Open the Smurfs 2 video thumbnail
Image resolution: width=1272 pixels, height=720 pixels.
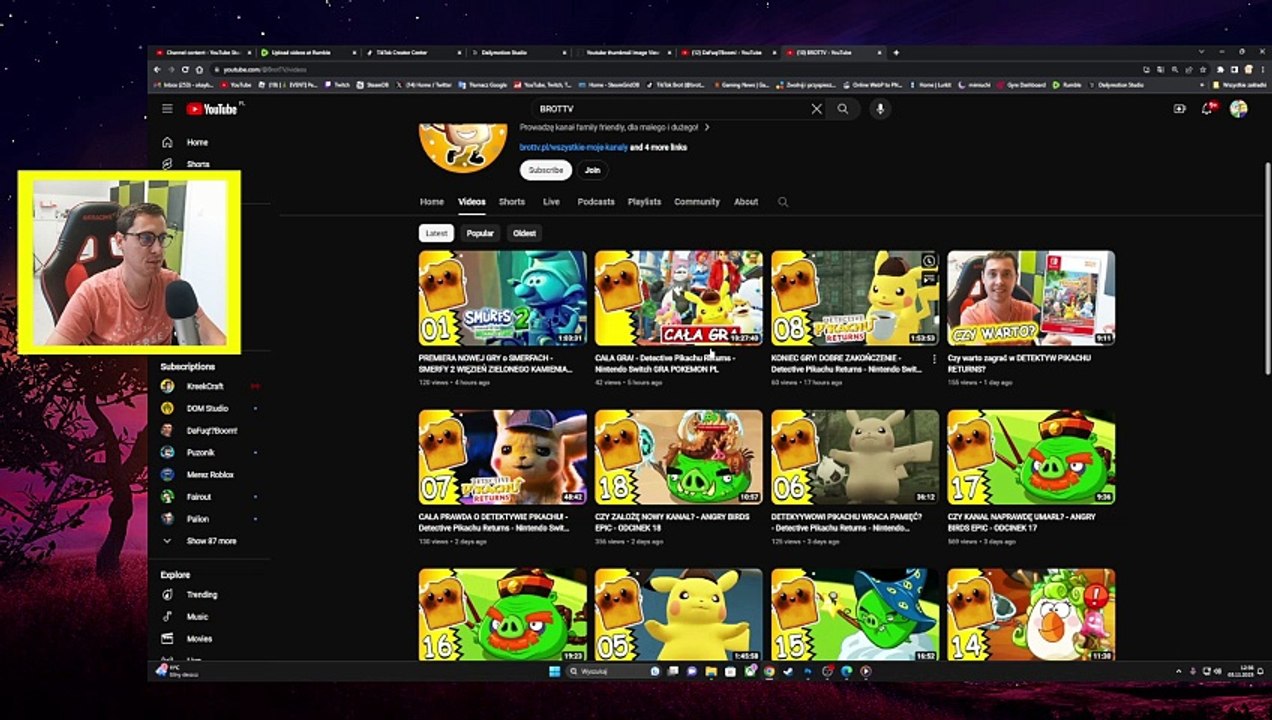(x=503, y=298)
